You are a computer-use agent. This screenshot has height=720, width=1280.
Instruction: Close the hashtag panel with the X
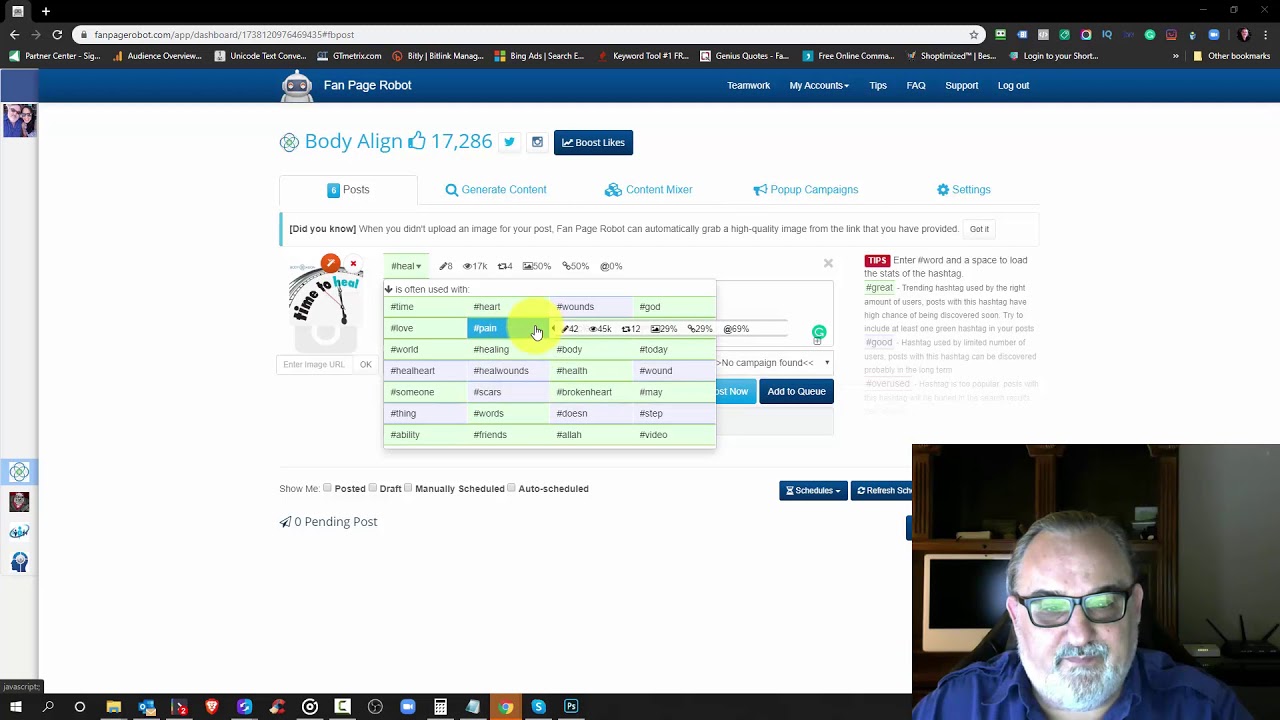(x=828, y=263)
